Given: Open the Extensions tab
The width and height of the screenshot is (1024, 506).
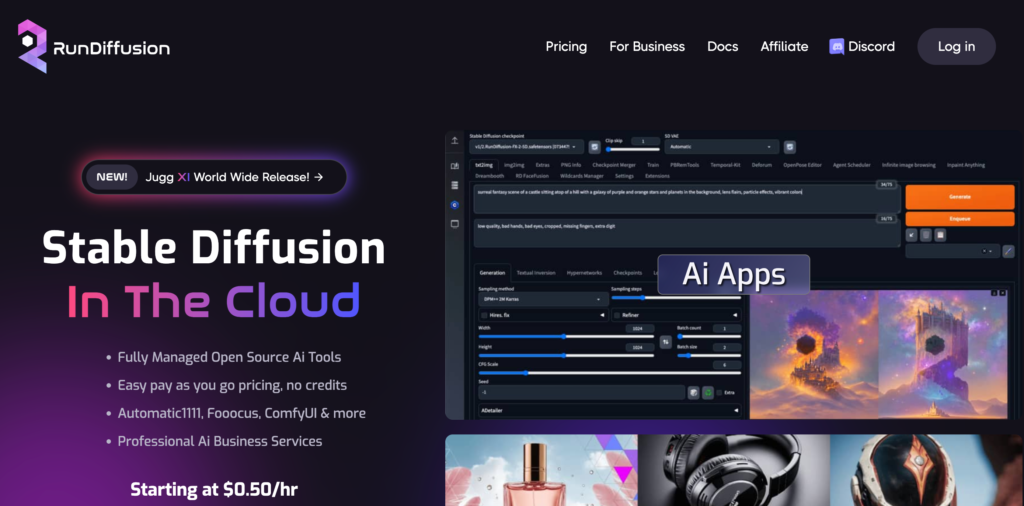Looking at the screenshot, I should (x=657, y=176).
